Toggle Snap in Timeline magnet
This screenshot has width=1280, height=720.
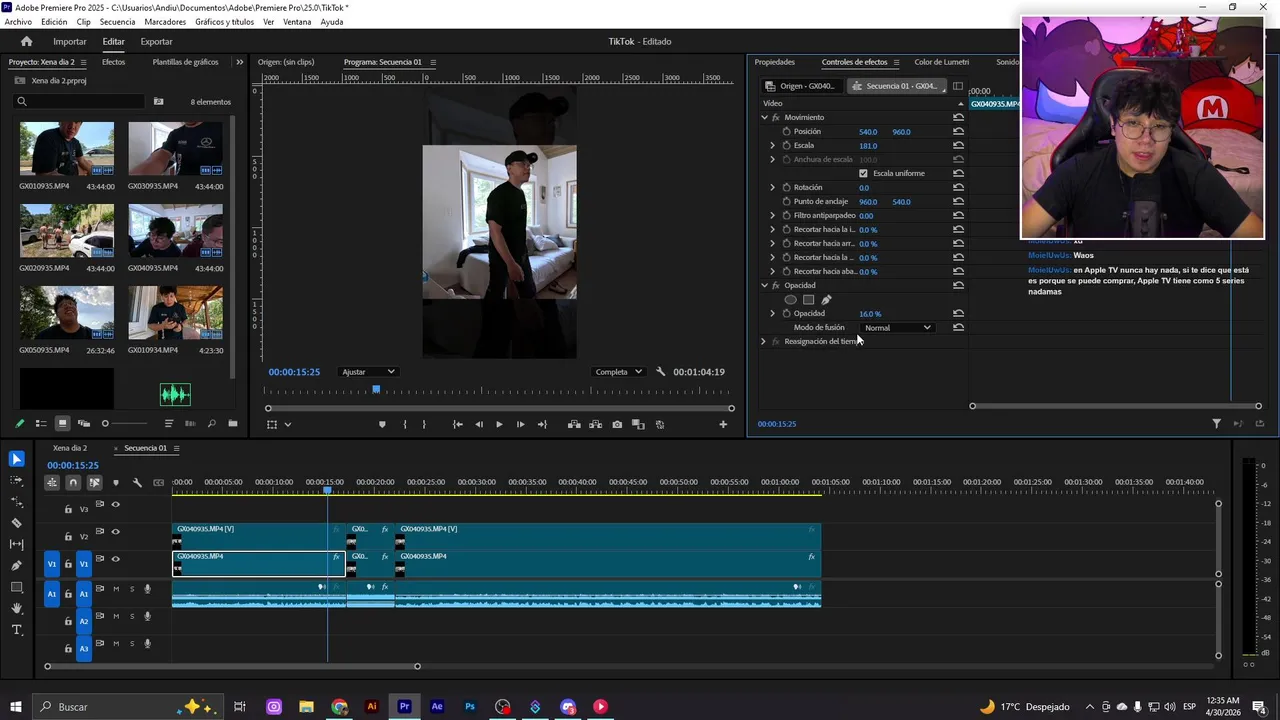point(73,482)
